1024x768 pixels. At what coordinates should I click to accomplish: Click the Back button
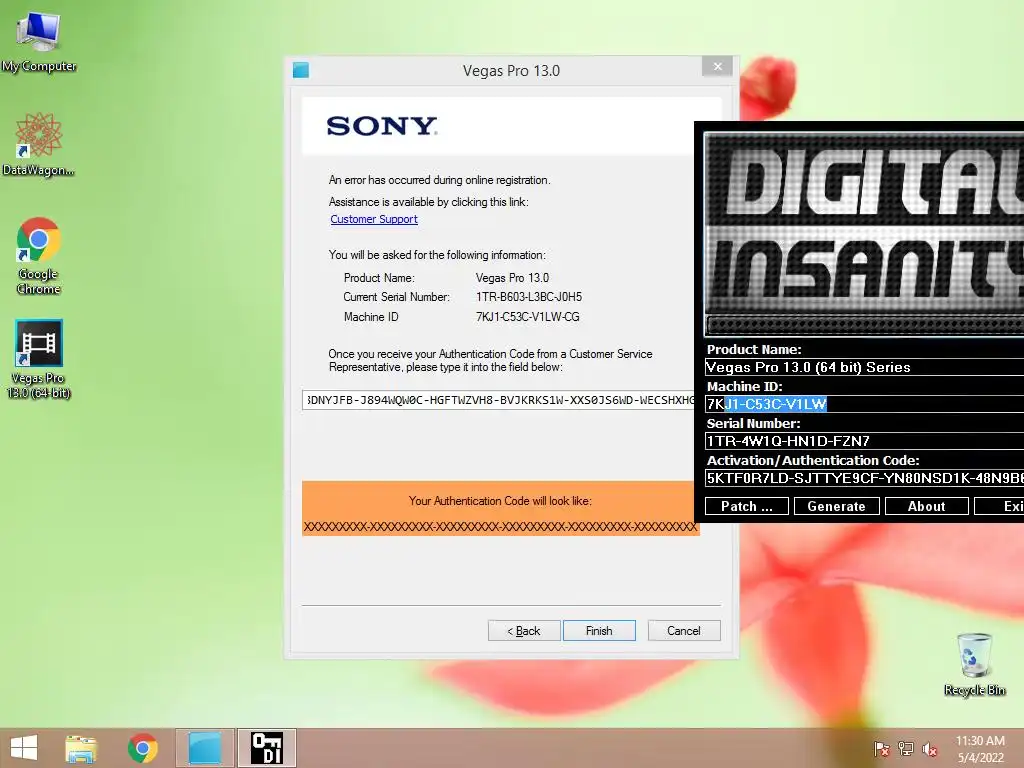pos(524,631)
